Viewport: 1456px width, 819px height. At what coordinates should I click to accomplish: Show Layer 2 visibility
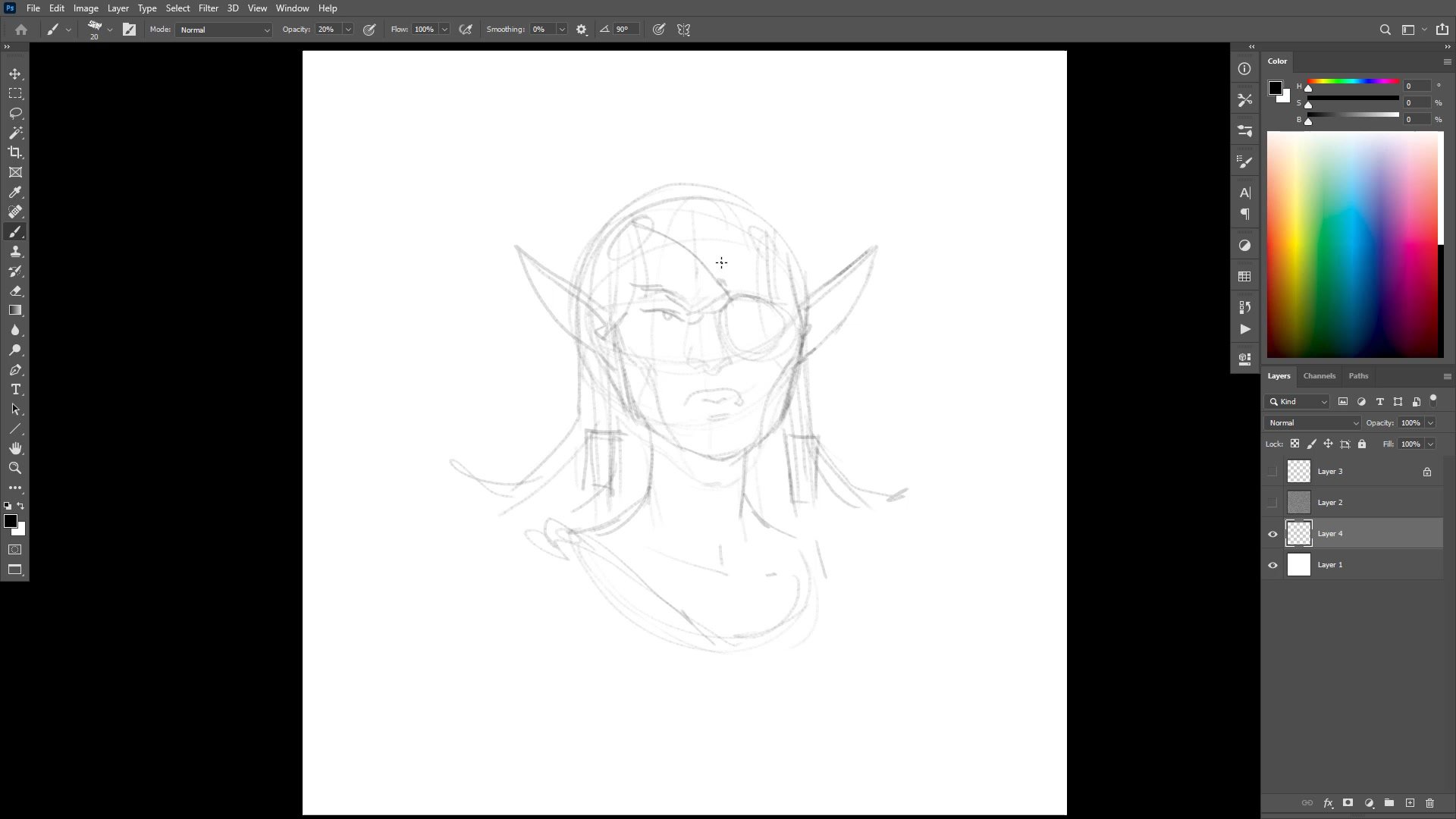tap(1272, 503)
